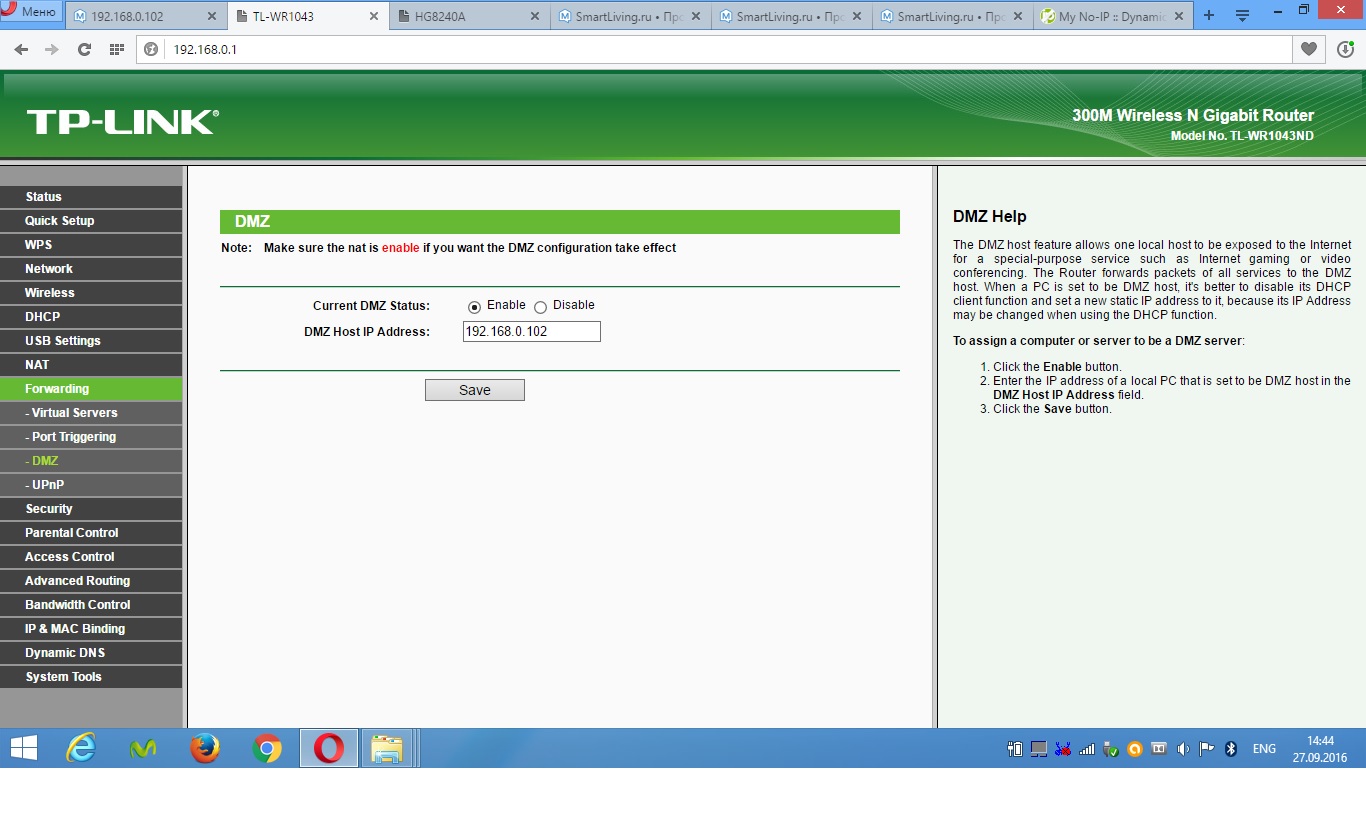Open the Windows Start button
This screenshot has height=816, width=1366.
click(x=23, y=748)
